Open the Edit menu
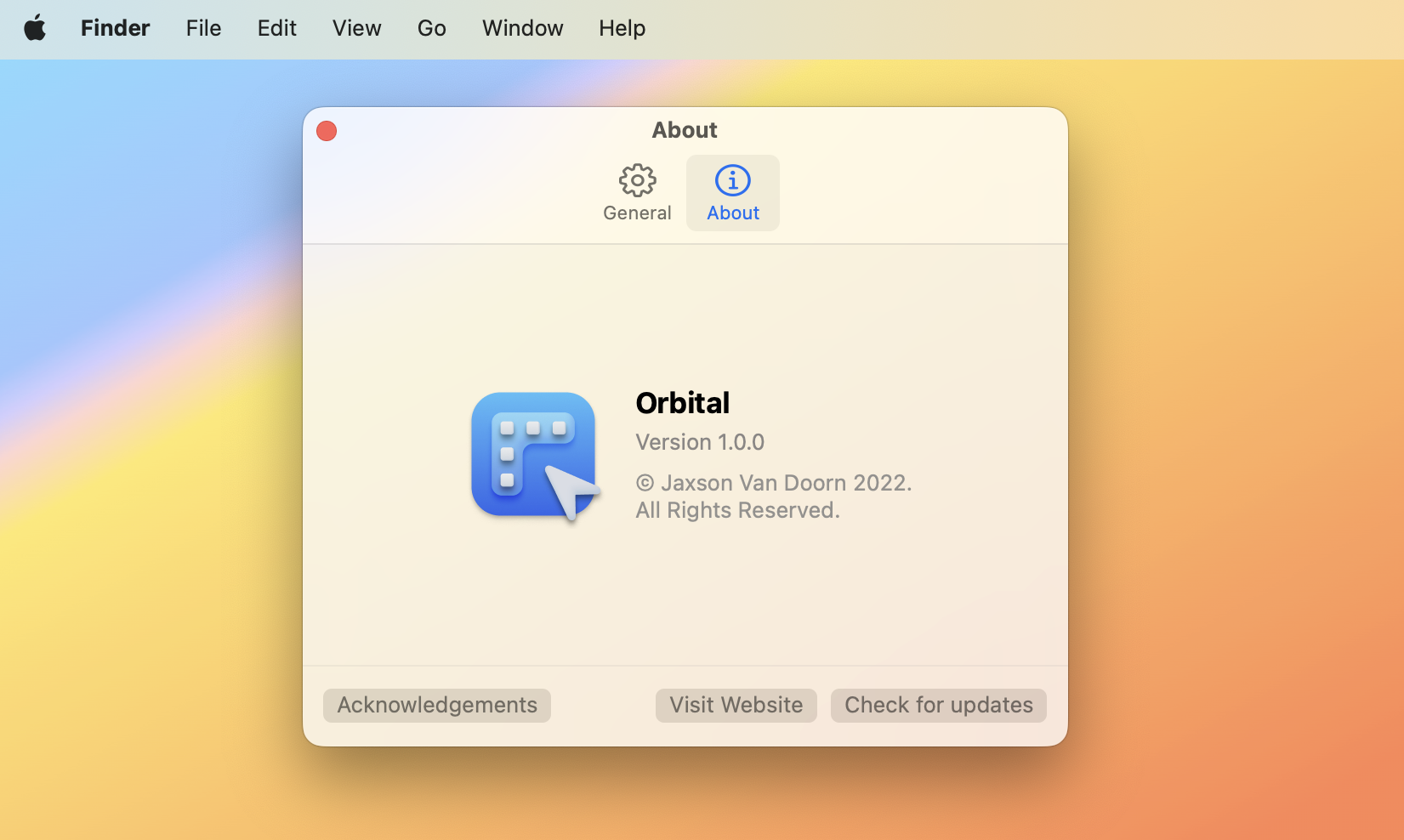 pyautogui.click(x=276, y=28)
